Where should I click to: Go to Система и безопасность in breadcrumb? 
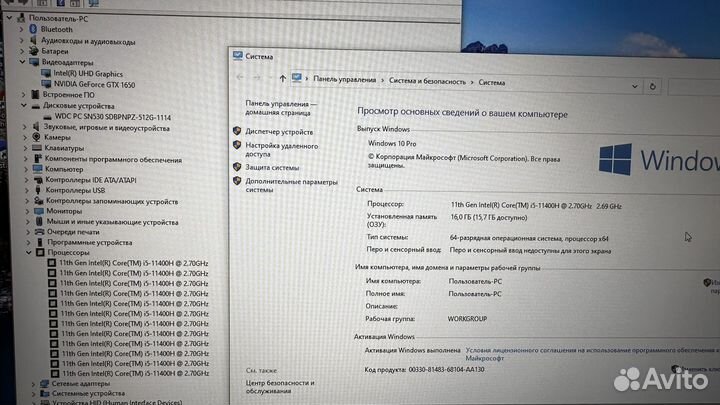pyautogui.click(x=427, y=81)
